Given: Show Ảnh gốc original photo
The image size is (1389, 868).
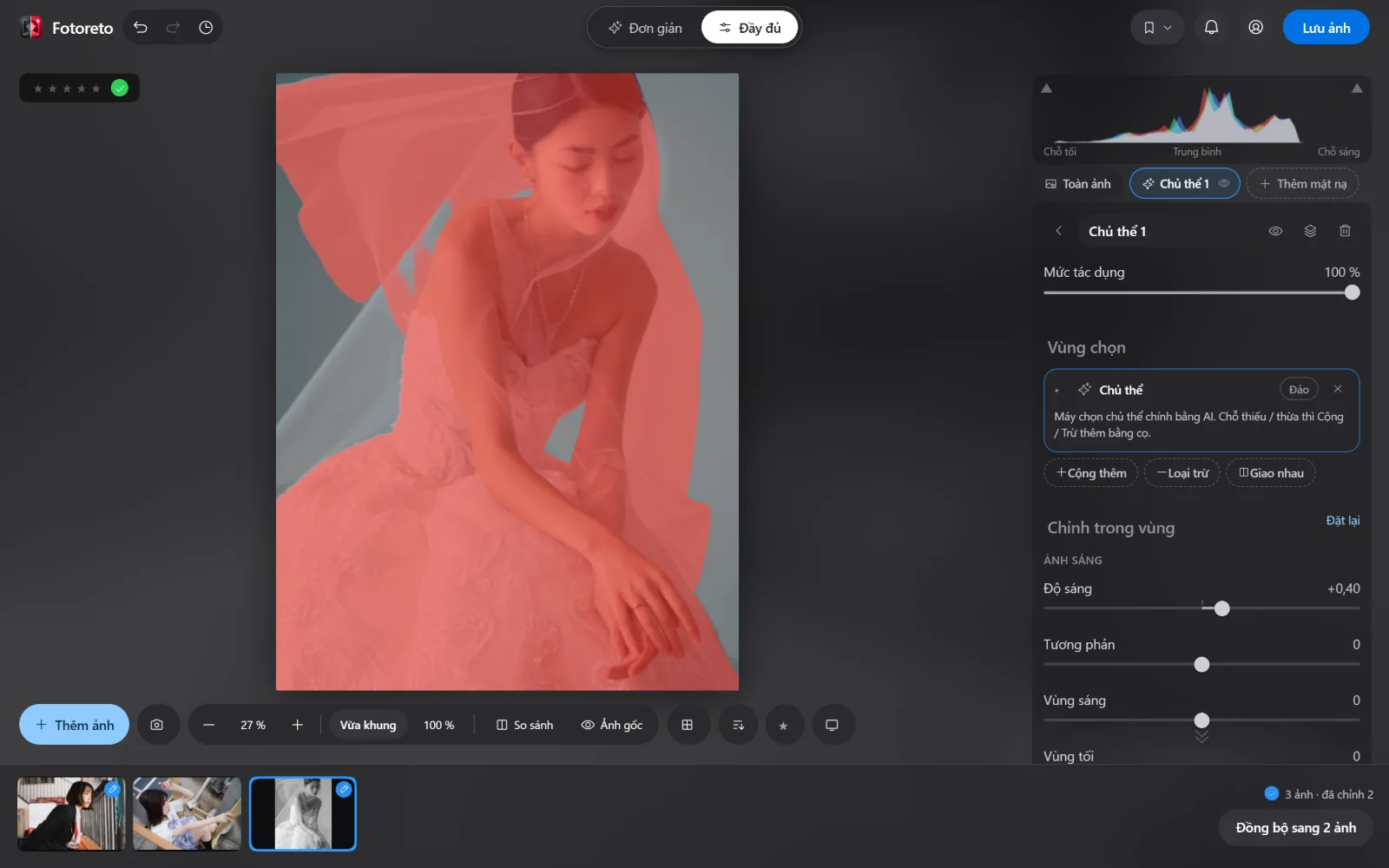Looking at the screenshot, I should 612,725.
